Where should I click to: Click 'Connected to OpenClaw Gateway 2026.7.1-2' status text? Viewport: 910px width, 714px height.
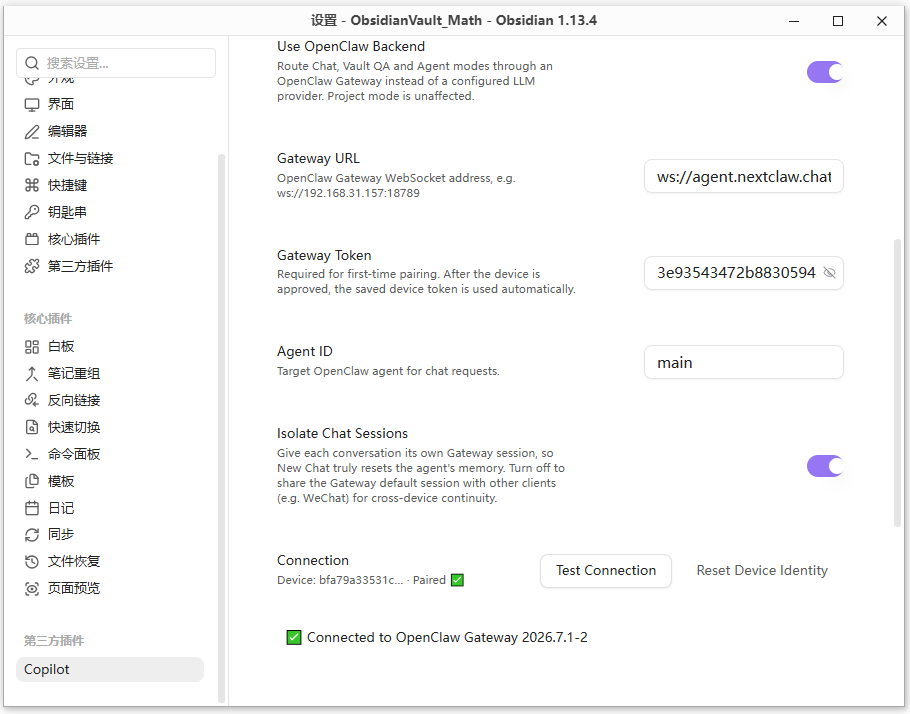[x=447, y=637]
